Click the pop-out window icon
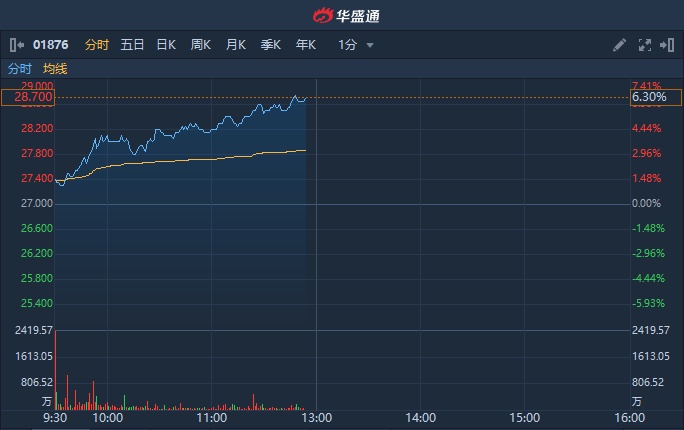The width and height of the screenshot is (684, 430). (667, 45)
